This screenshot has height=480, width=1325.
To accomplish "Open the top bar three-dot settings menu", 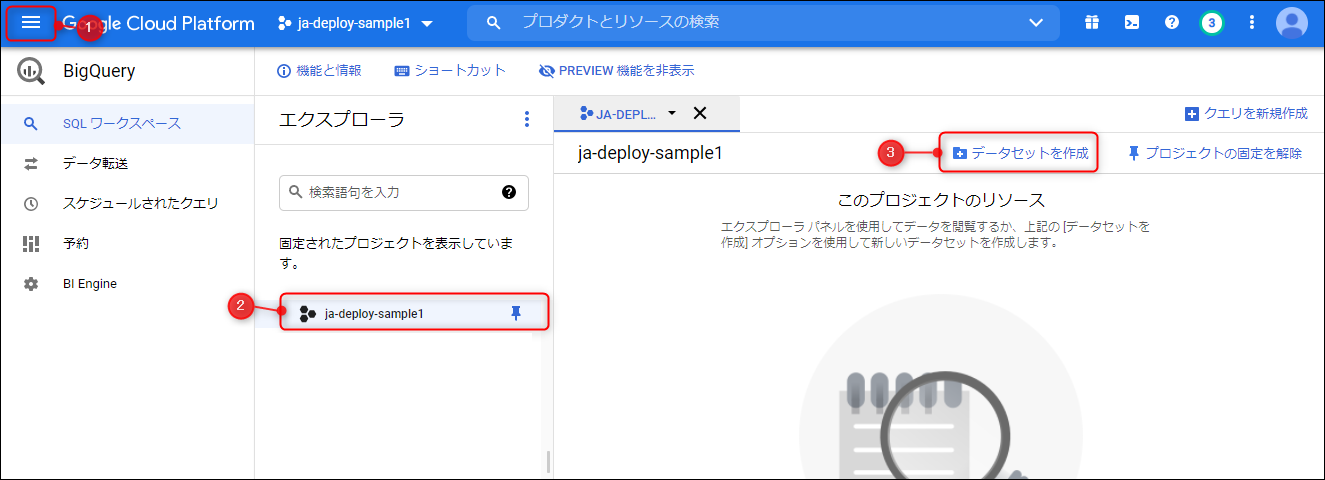I will click(1252, 23).
